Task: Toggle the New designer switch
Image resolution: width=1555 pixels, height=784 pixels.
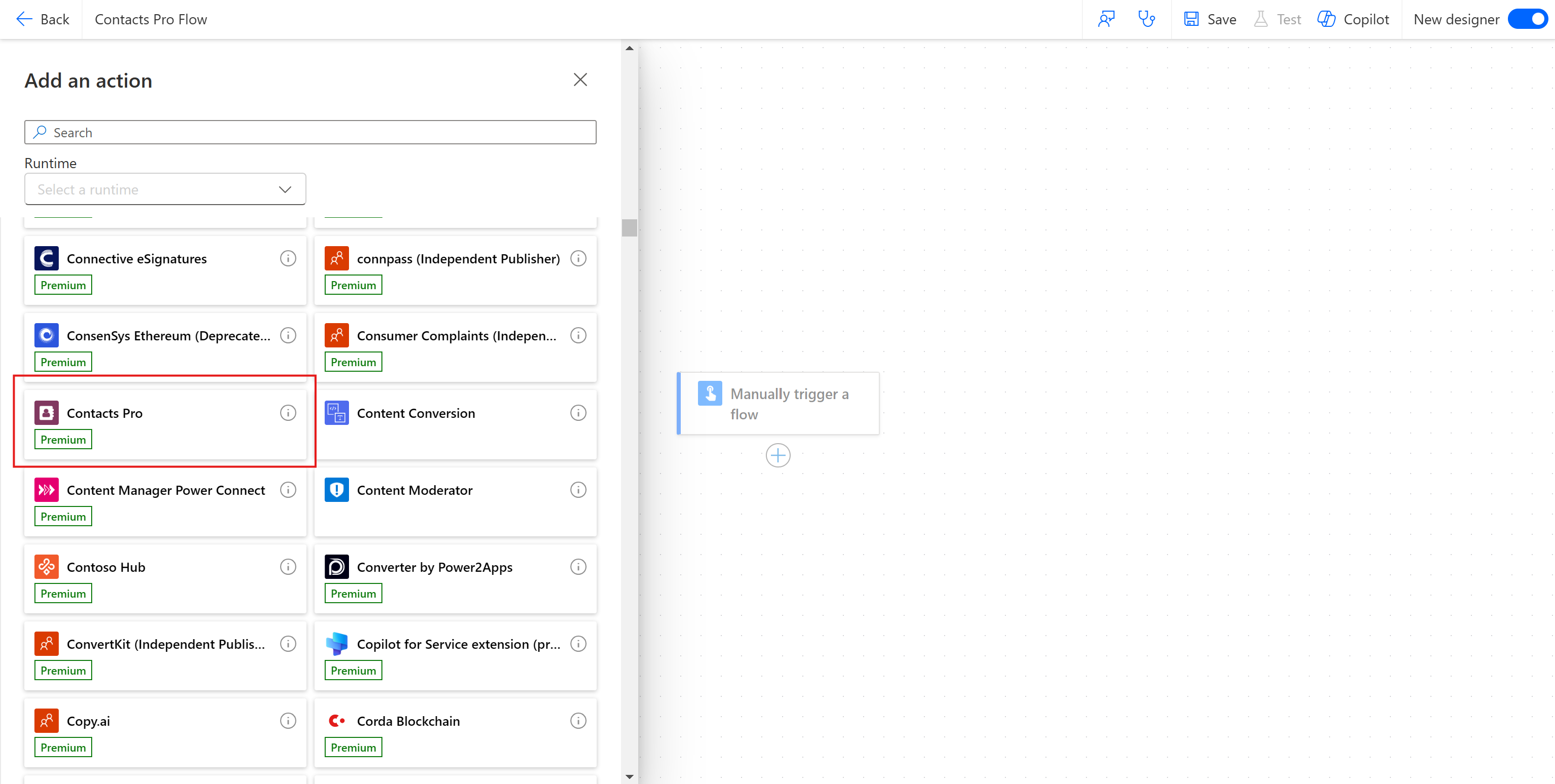Action: pos(1527,19)
